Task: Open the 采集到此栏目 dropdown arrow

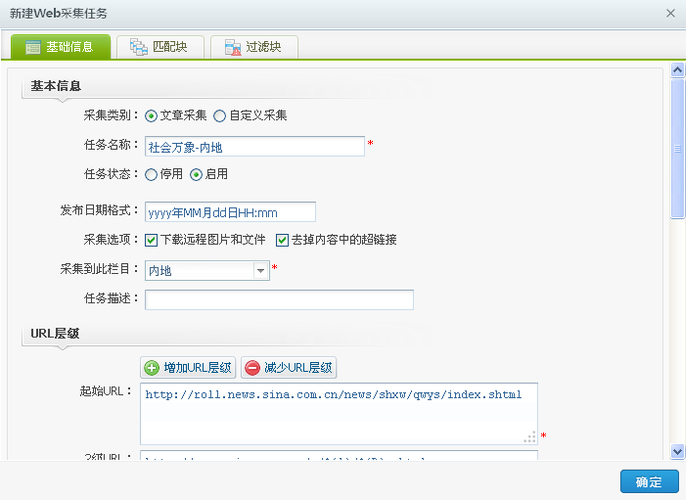Action: click(261, 270)
